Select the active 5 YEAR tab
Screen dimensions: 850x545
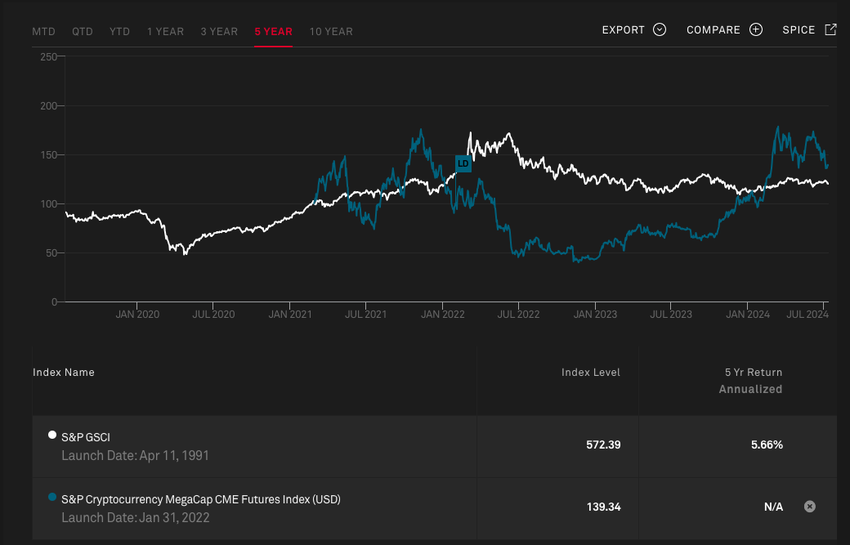tap(273, 31)
